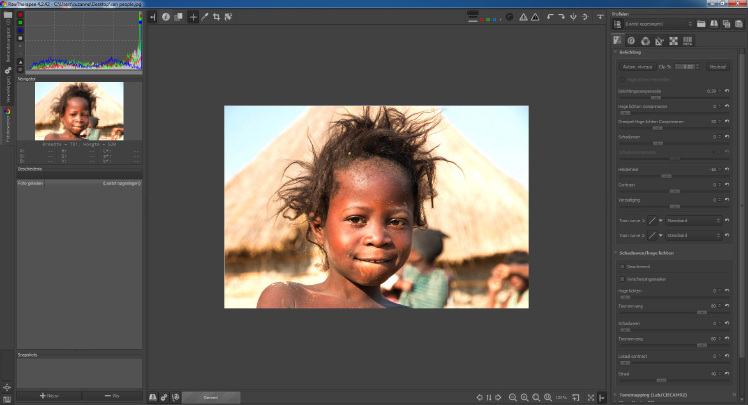Enable the Geactiveerd checkbox under Schaduwen/hoge lichten
The width and height of the screenshot is (748, 405).
pos(622,267)
